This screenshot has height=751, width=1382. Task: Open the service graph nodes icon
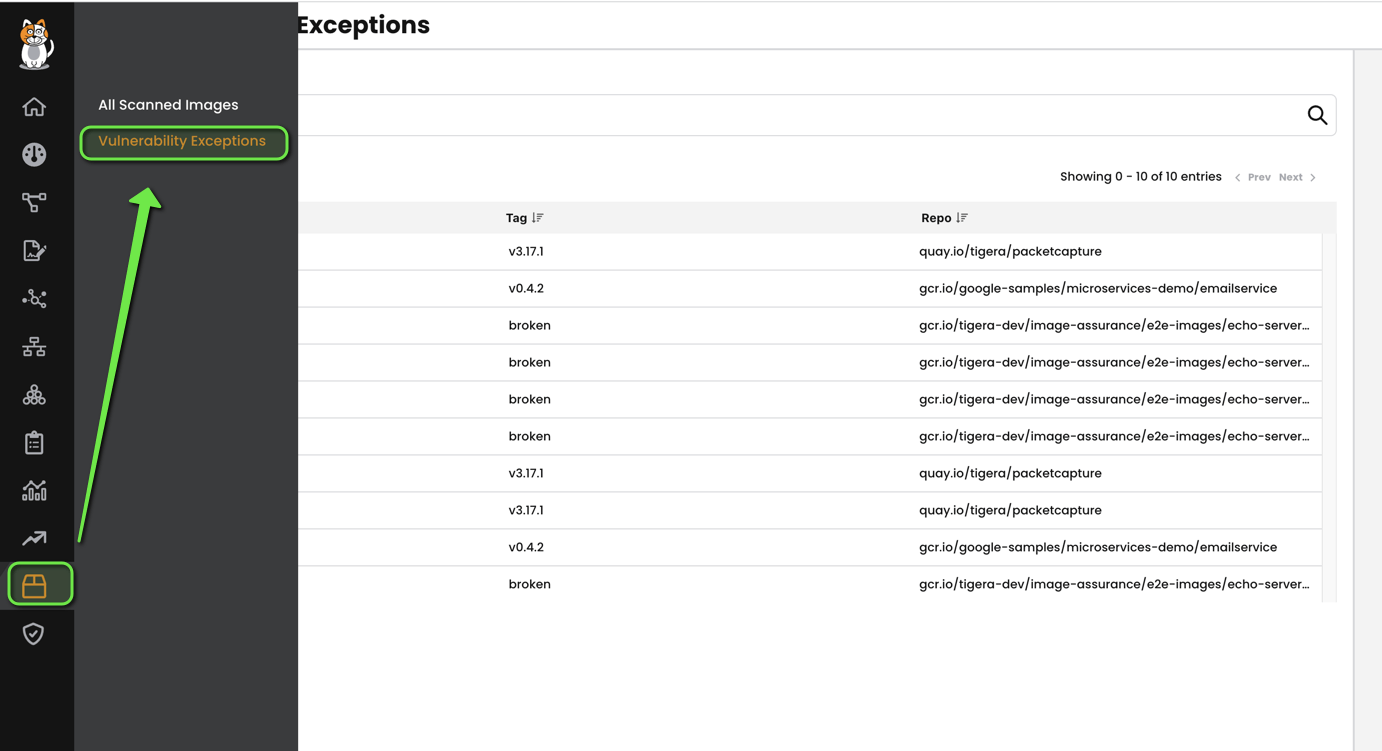[x=34, y=299]
